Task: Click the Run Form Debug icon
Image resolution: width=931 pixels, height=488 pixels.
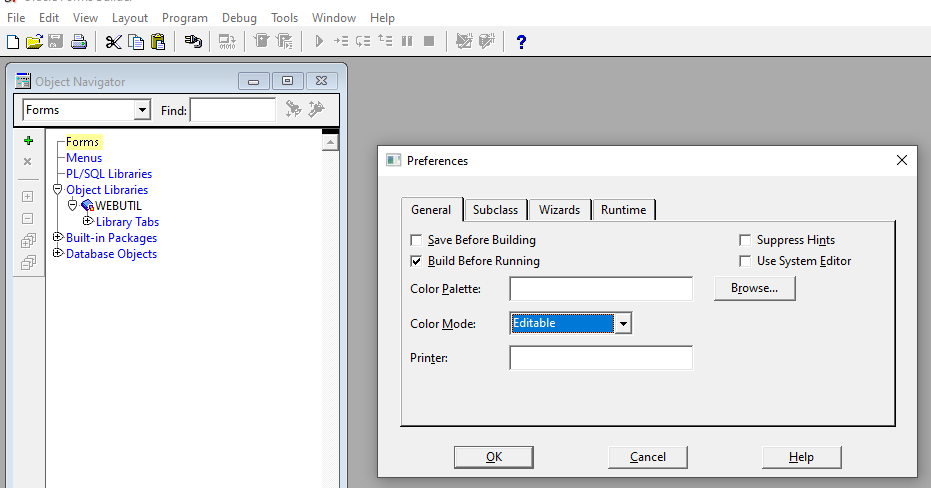Action: 284,42
